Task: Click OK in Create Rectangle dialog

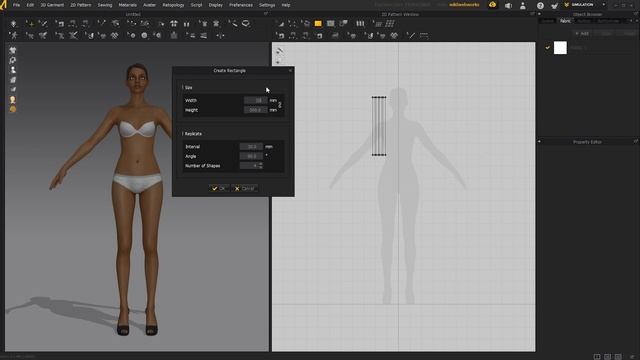Action: tap(219, 188)
